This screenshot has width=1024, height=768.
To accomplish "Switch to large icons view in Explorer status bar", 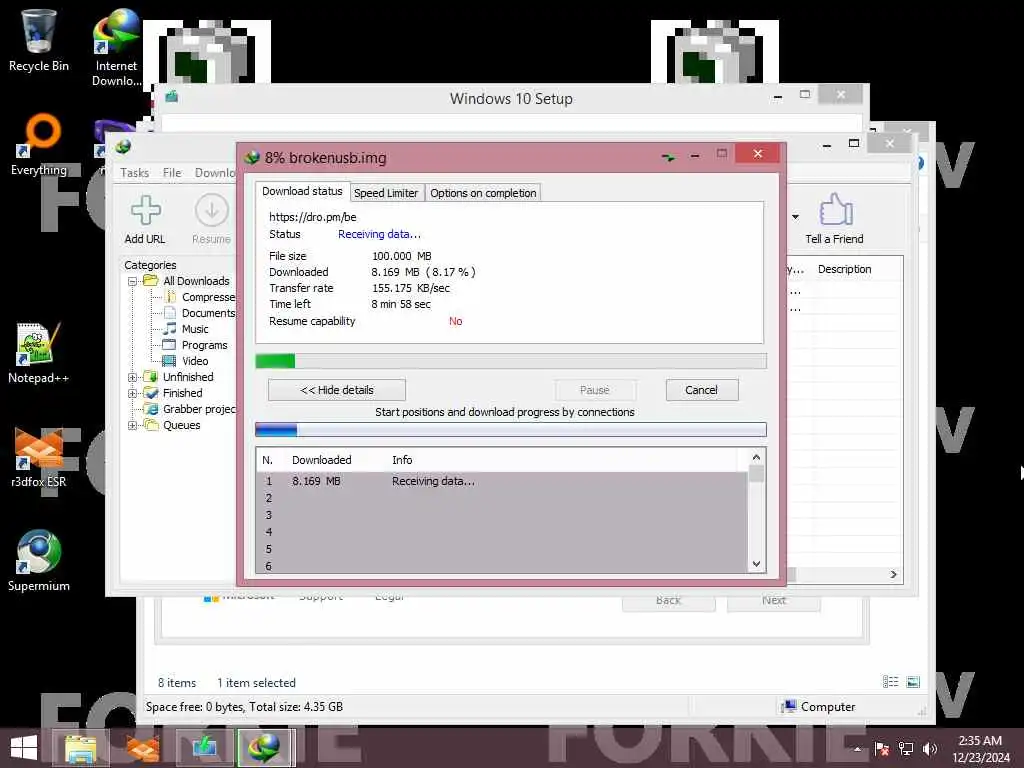I will coord(913,682).
